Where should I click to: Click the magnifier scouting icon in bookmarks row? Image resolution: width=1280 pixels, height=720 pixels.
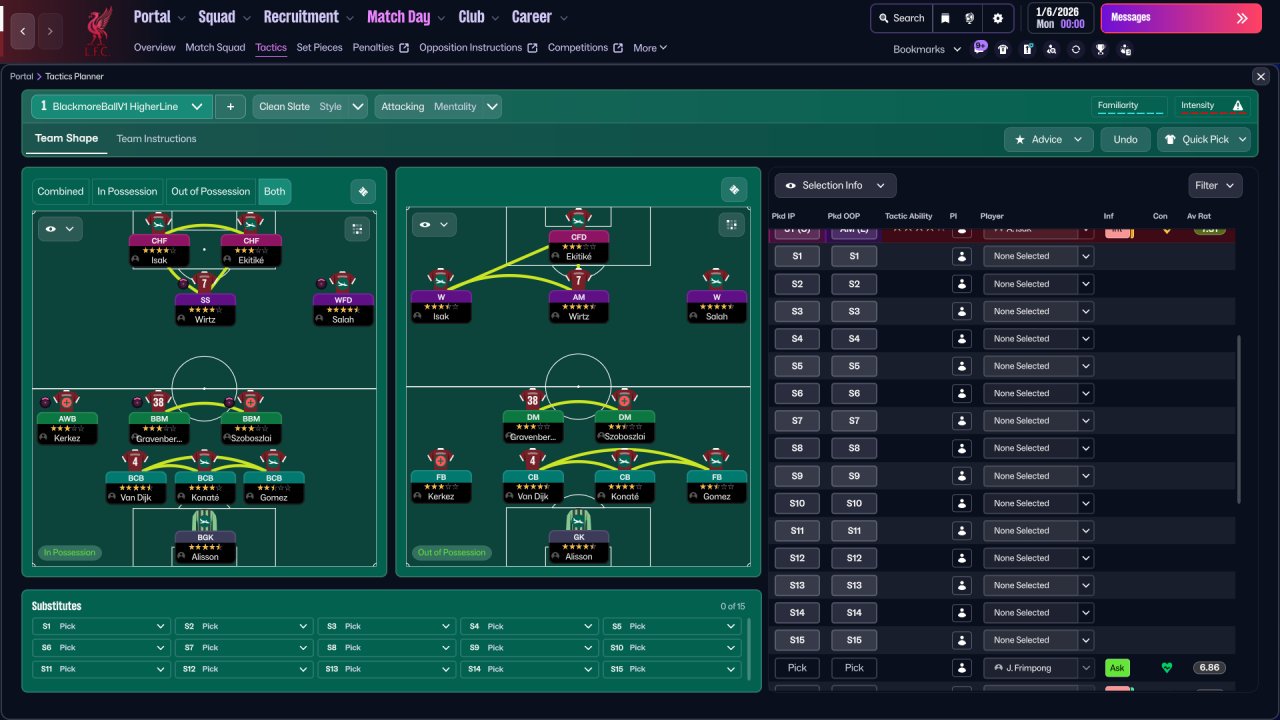coord(1051,49)
